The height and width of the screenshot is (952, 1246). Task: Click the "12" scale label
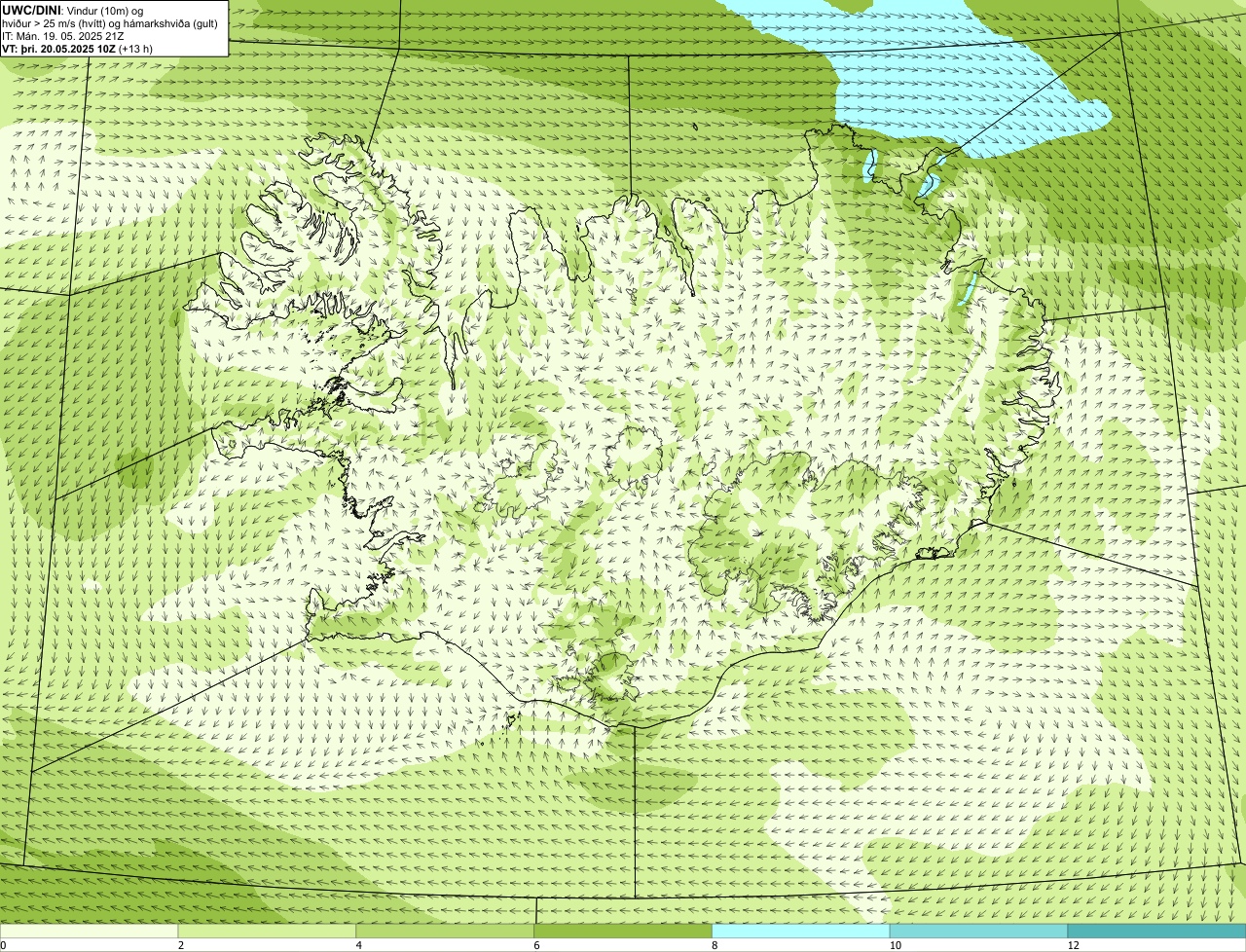coord(1073,945)
